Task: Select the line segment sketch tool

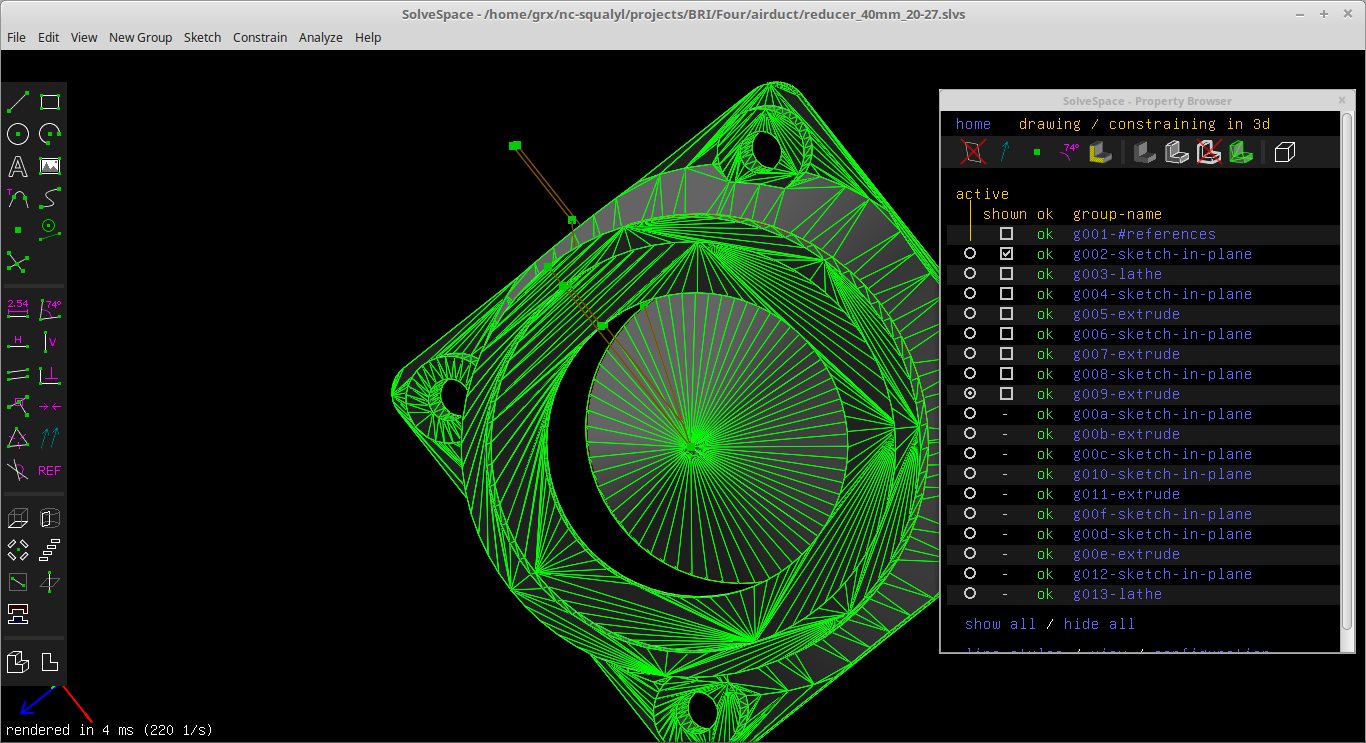Action: [x=18, y=102]
